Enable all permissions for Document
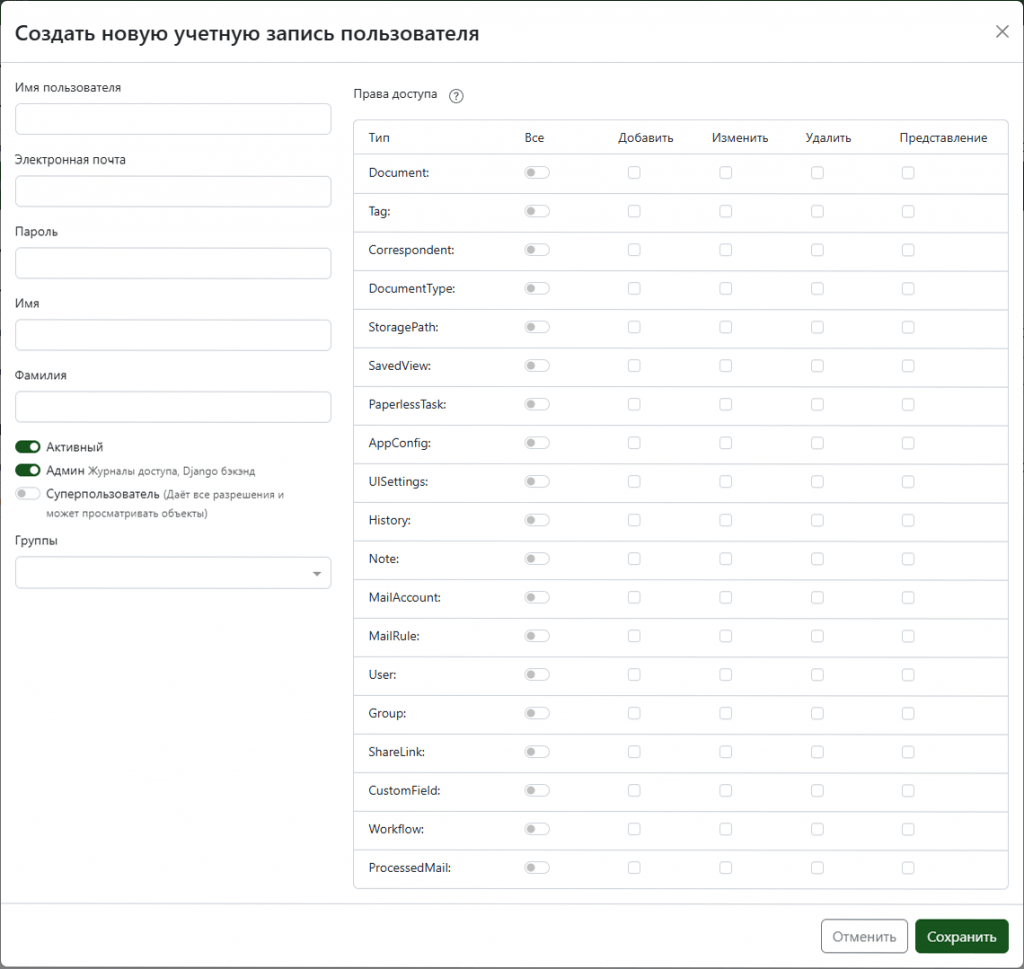 pos(537,173)
